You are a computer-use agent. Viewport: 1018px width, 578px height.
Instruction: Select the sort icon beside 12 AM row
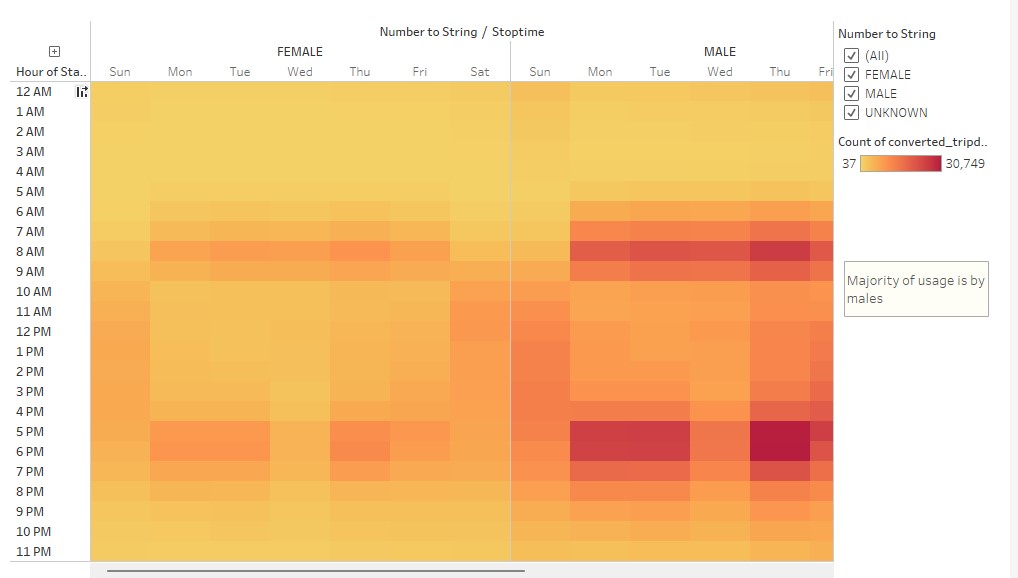pyautogui.click(x=81, y=91)
